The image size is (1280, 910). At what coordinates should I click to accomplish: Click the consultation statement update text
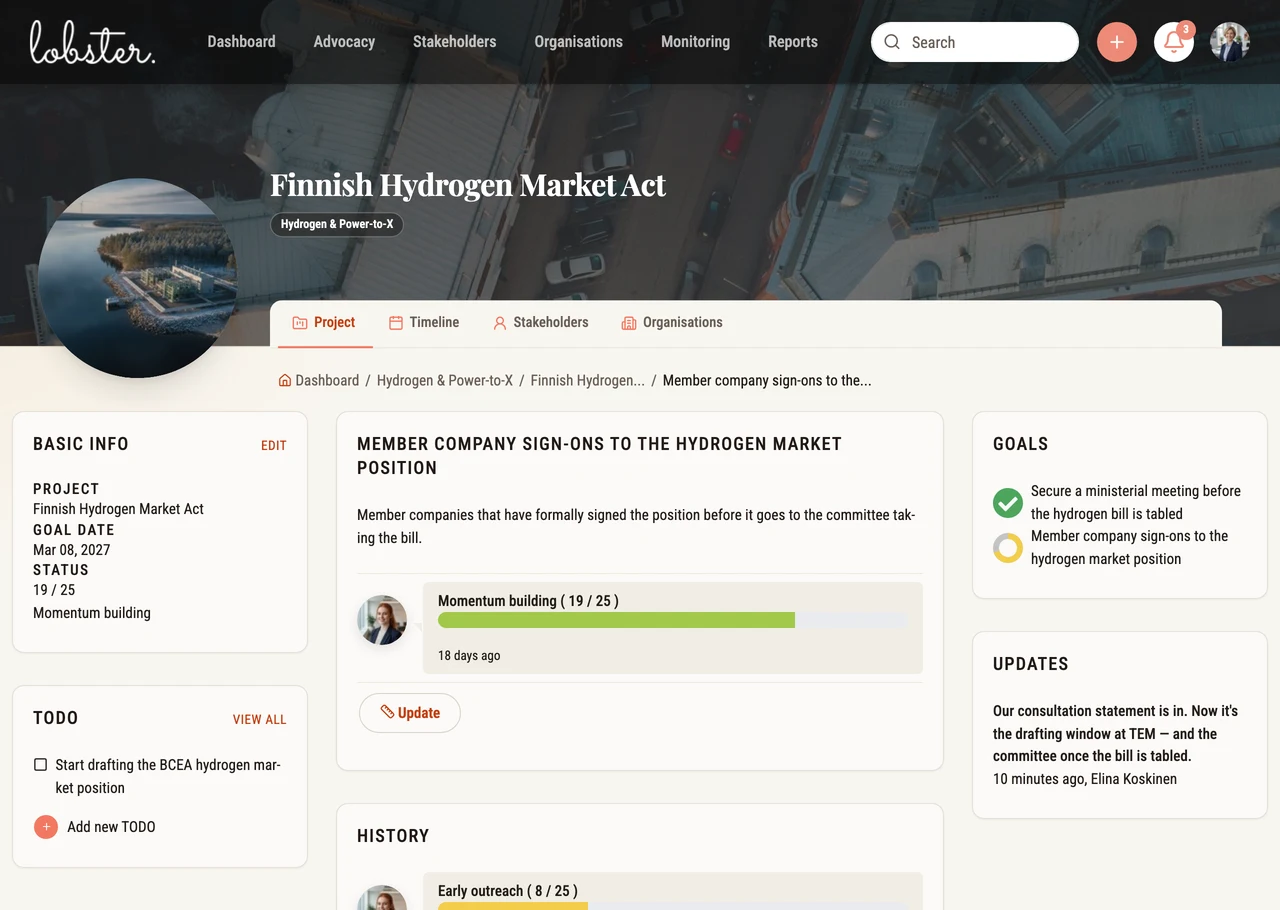(x=1116, y=733)
